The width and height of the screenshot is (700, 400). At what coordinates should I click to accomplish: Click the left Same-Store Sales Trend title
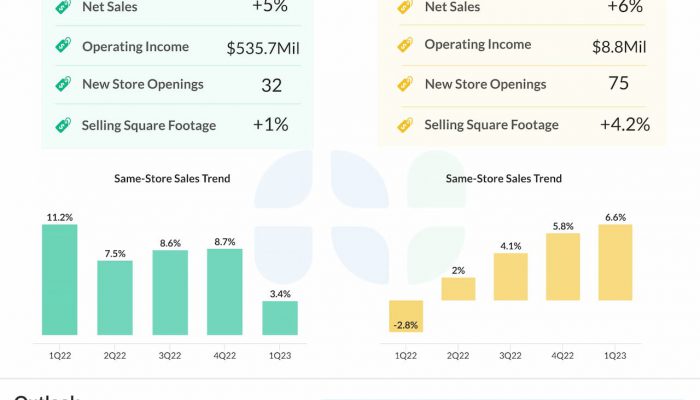172,179
